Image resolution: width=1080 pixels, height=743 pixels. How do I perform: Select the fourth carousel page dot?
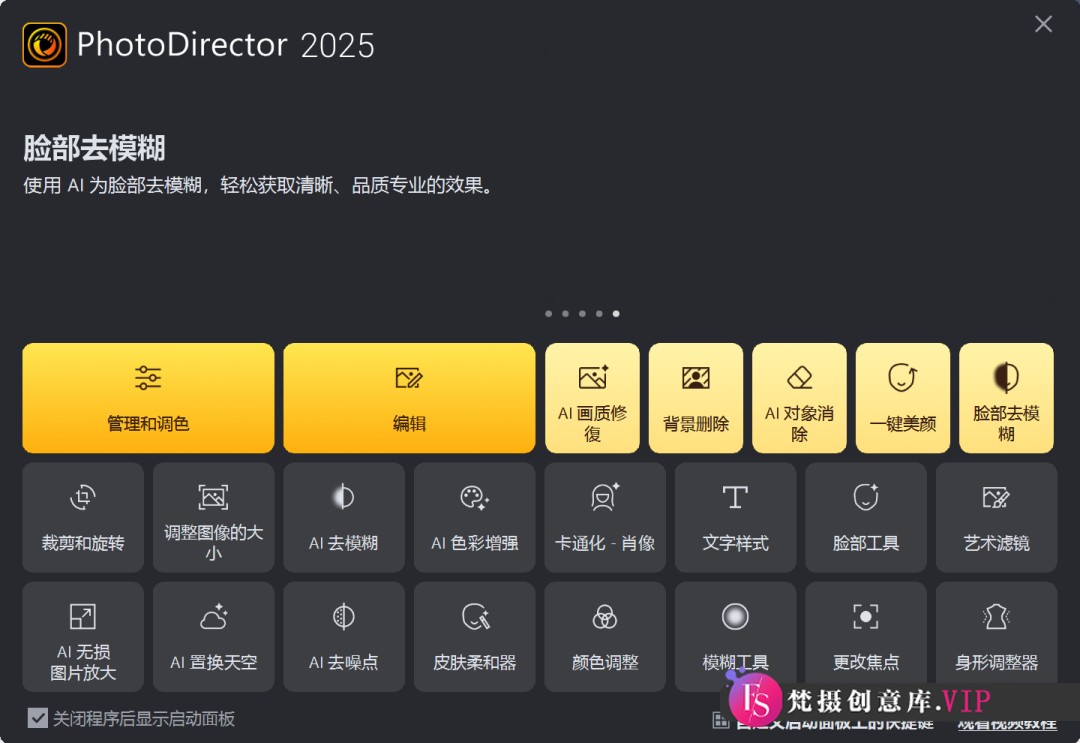599,313
